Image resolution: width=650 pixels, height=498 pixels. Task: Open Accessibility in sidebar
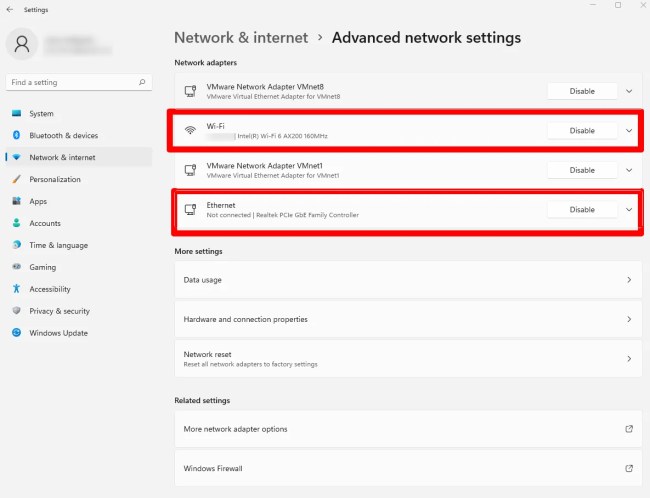click(x=79, y=289)
